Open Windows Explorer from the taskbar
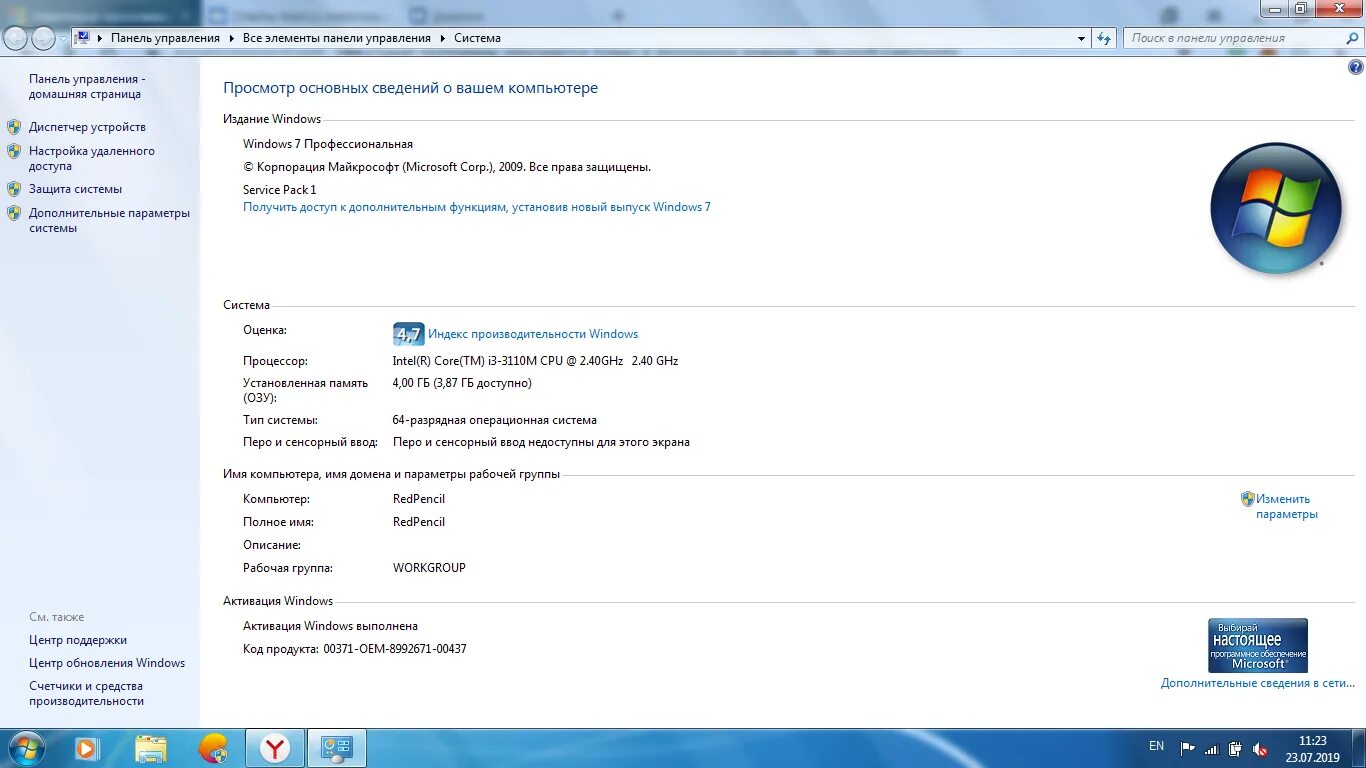The height and width of the screenshot is (768, 1366). point(151,748)
